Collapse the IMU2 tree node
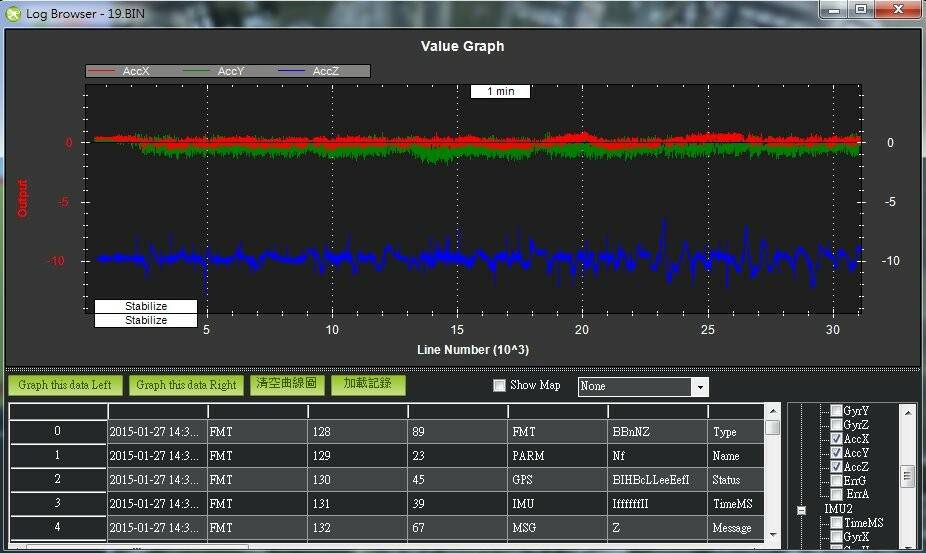Image resolution: width=926 pixels, height=553 pixels. (801, 509)
